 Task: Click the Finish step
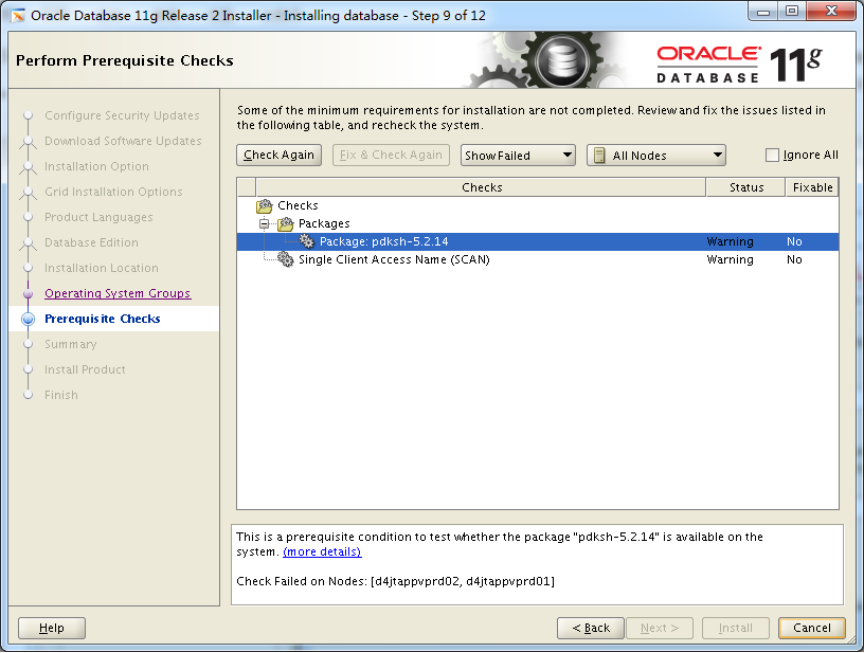pos(61,395)
